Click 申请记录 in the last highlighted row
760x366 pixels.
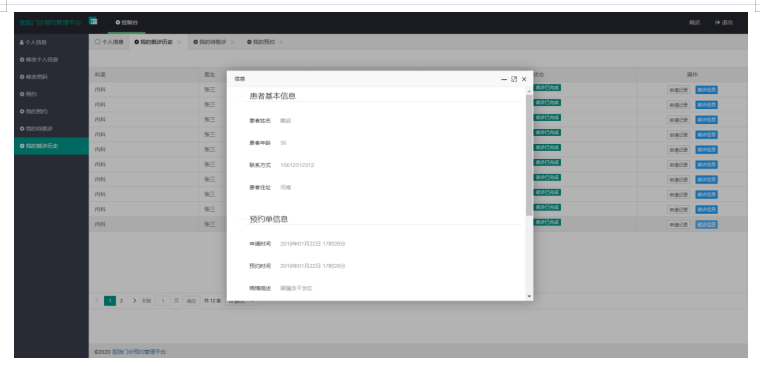coord(679,224)
